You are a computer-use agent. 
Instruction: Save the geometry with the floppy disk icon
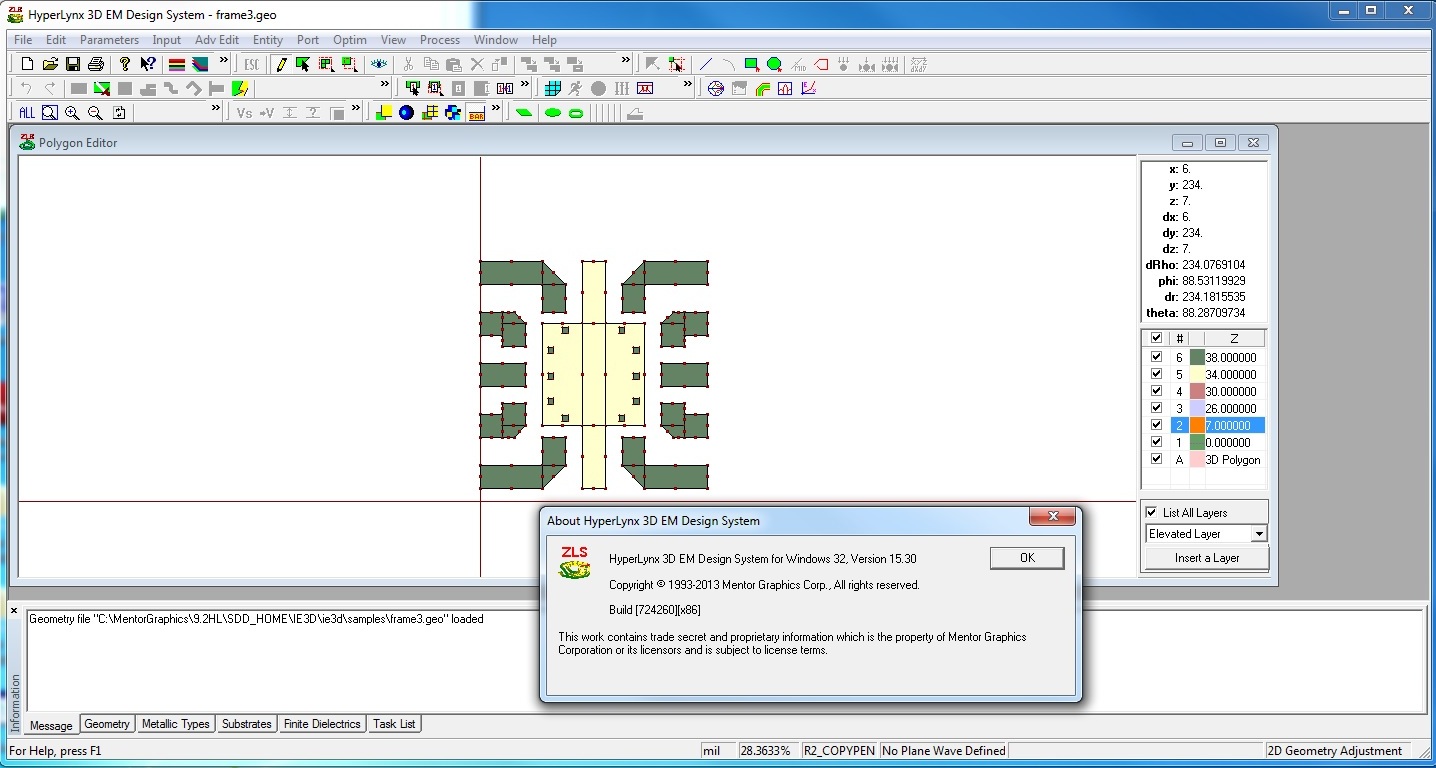[x=73, y=64]
